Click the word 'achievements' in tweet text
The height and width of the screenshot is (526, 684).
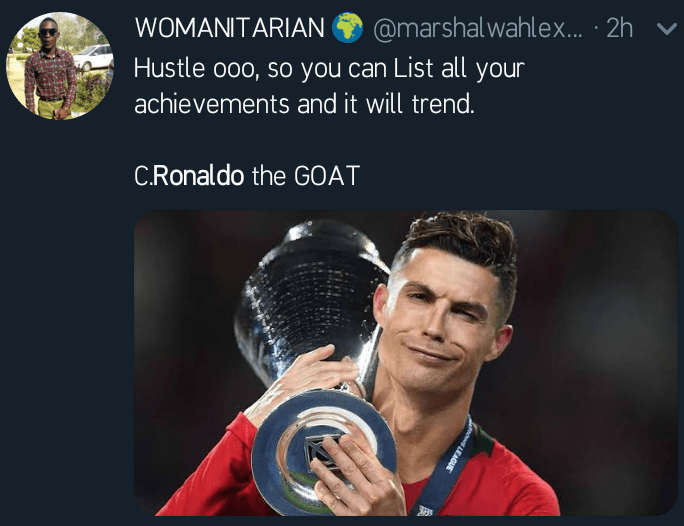point(212,104)
